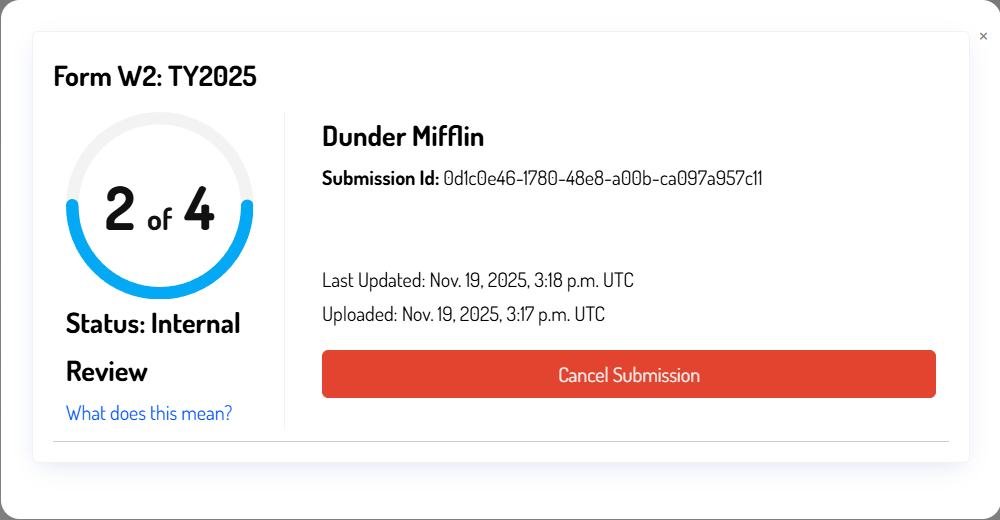
Task: Click the gray unfilled arc of progress ring
Action: coord(160,118)
